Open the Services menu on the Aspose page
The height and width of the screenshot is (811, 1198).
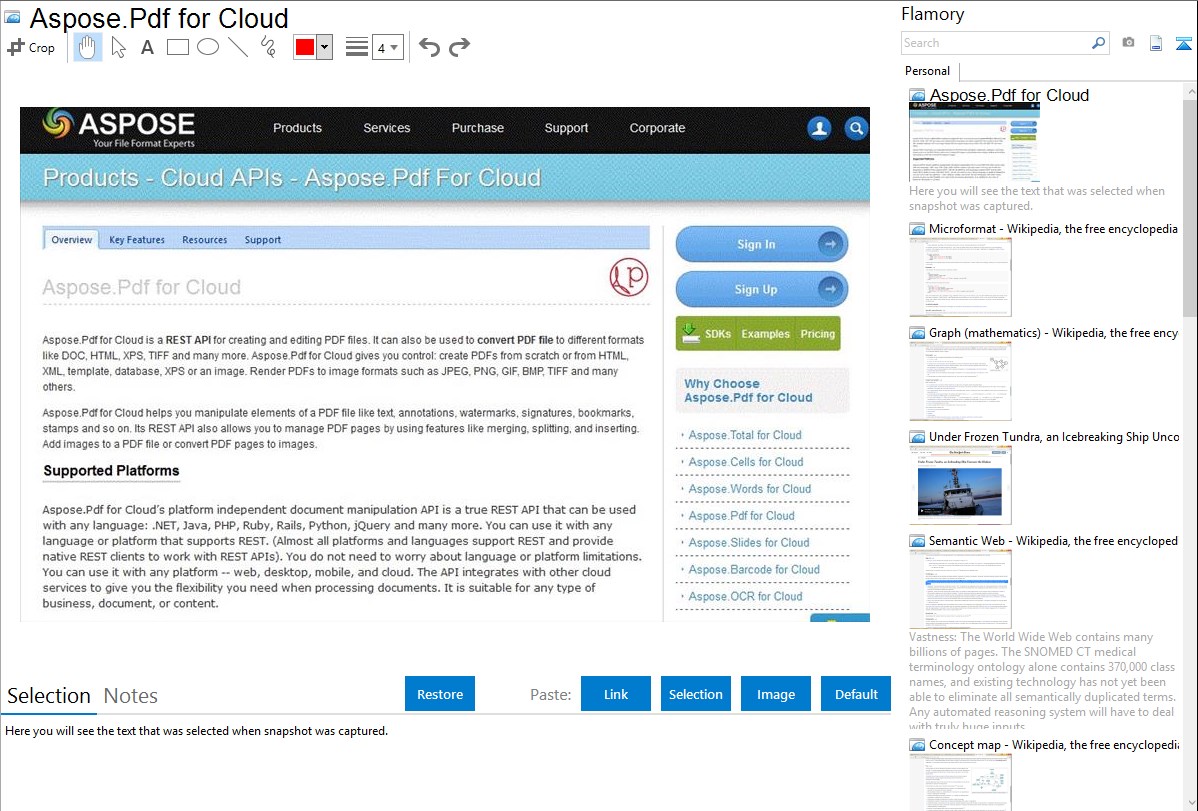pos(387,128)
